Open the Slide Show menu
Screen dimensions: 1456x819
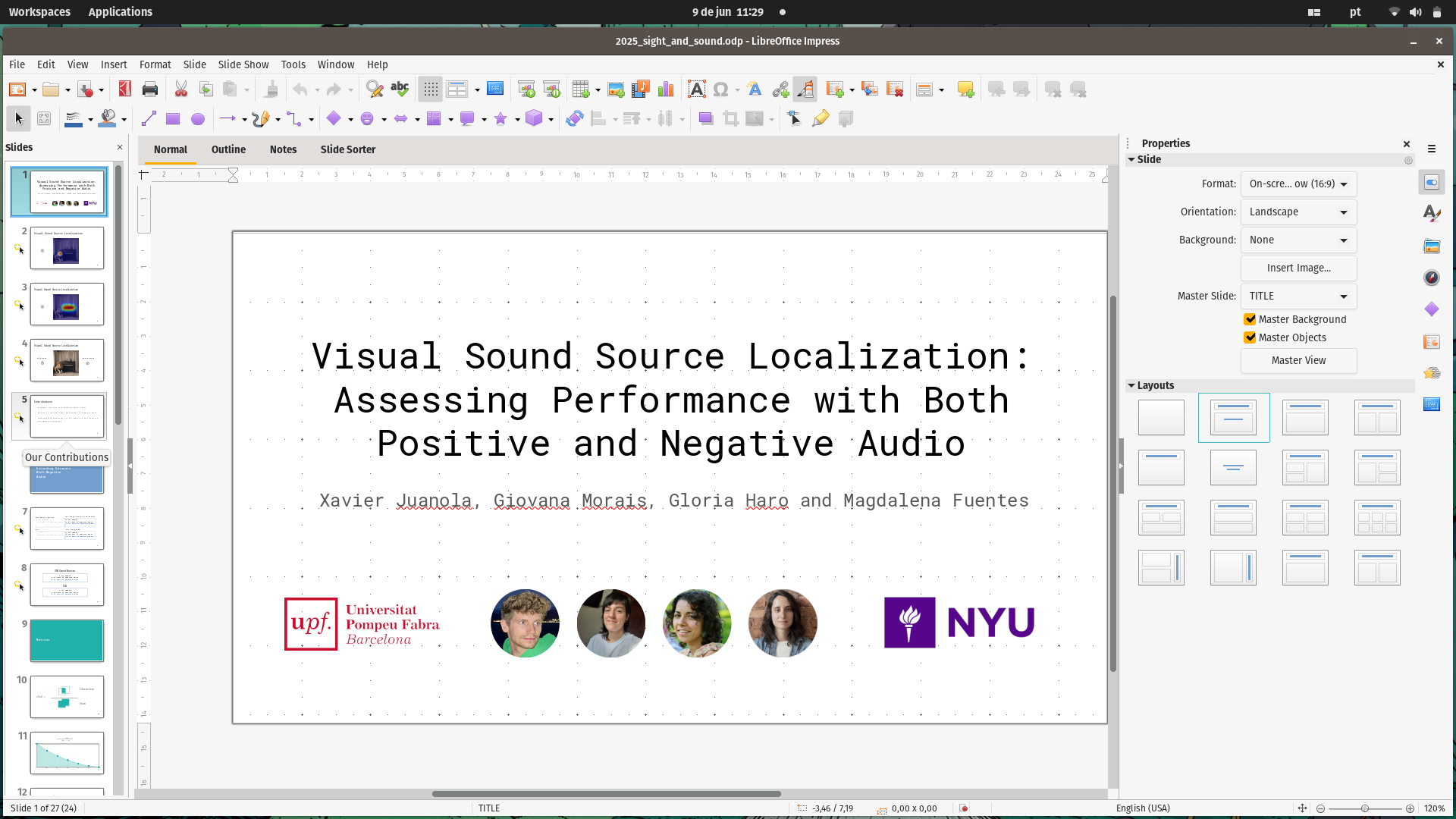[243, 64]
